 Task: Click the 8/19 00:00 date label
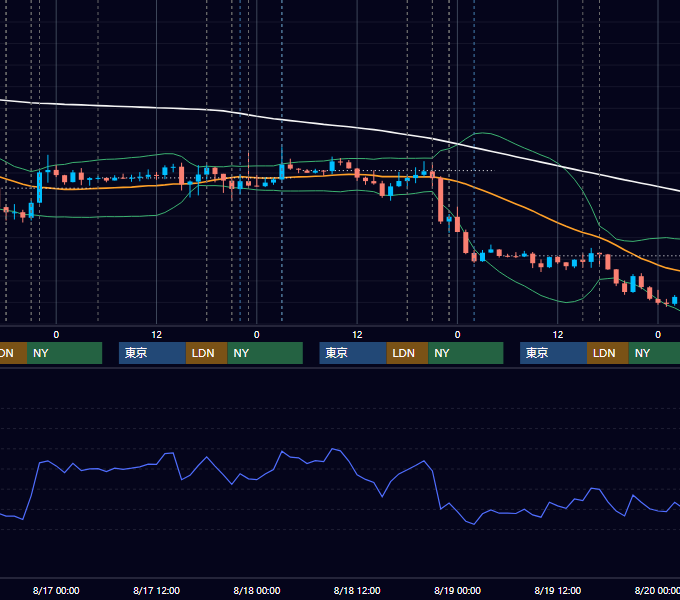[x=457, y=590]
